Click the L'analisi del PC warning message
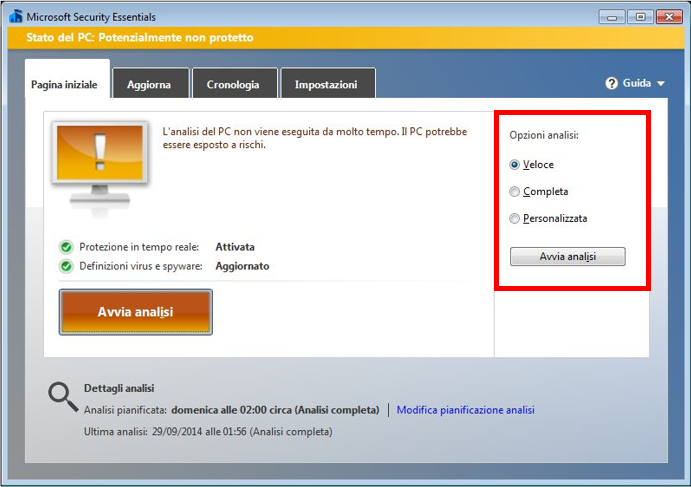The height and width of the screenshot is (487, 691). click(x=315, y=138)
